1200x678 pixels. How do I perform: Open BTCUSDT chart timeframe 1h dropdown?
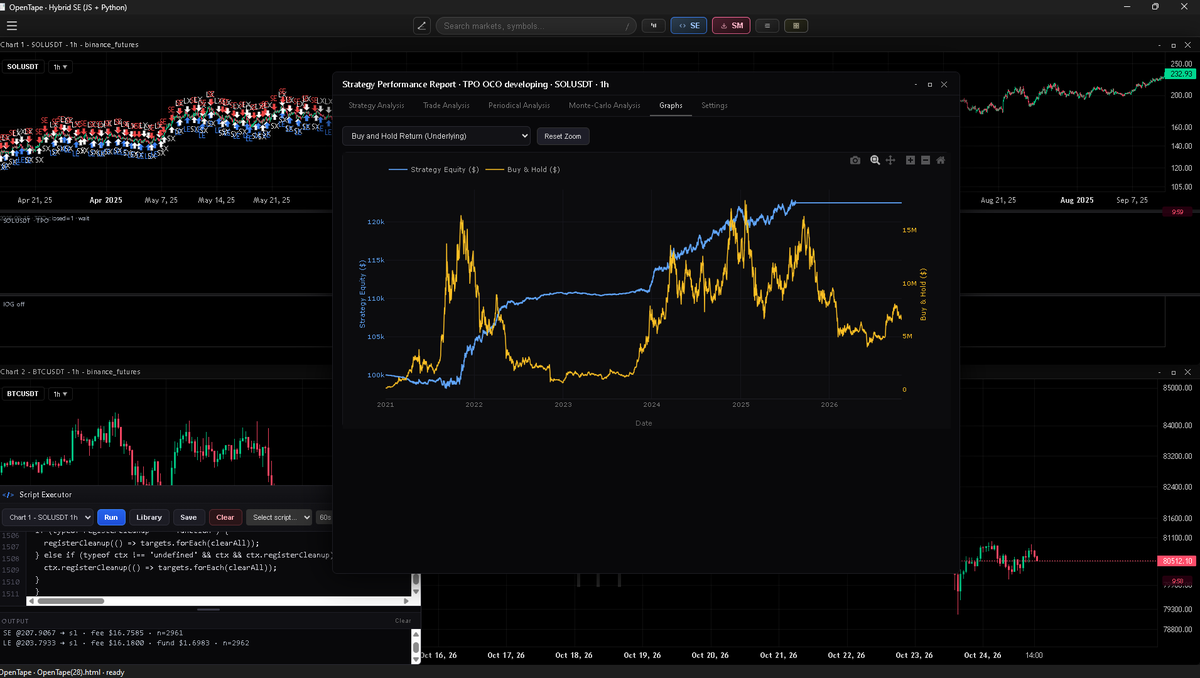[x=61, y=394]
